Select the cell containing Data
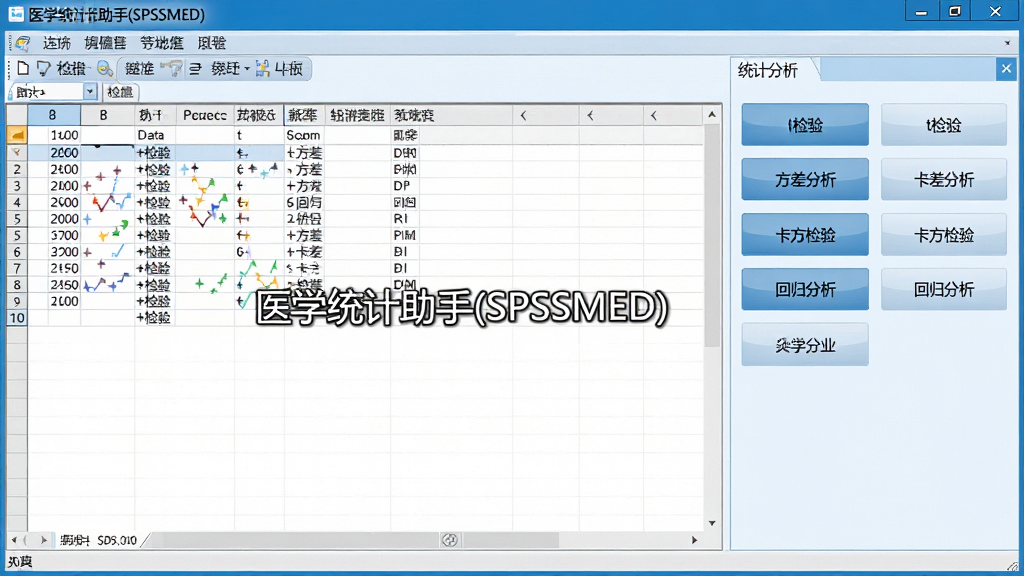 pos(155,135)
